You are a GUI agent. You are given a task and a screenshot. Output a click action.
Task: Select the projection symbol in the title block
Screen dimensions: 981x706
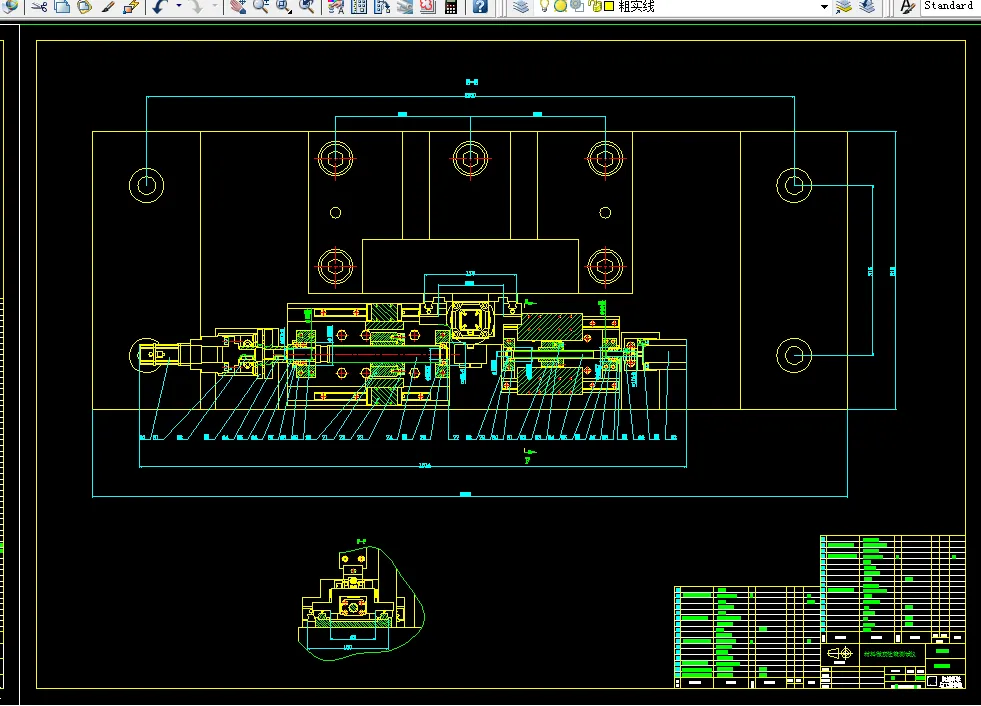coord(840,653)
